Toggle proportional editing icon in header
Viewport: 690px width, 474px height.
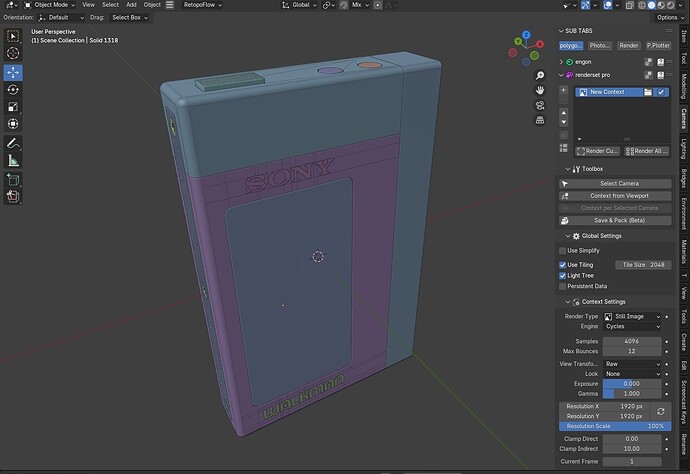378,5
